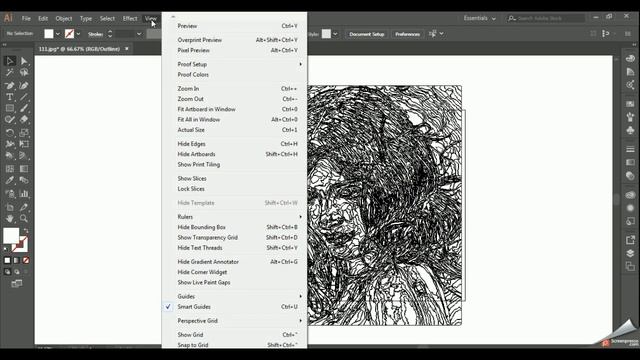Click the Search Adobe Stock field
Image resolution: width=640 pixels, height=360 pixels.
546,18
